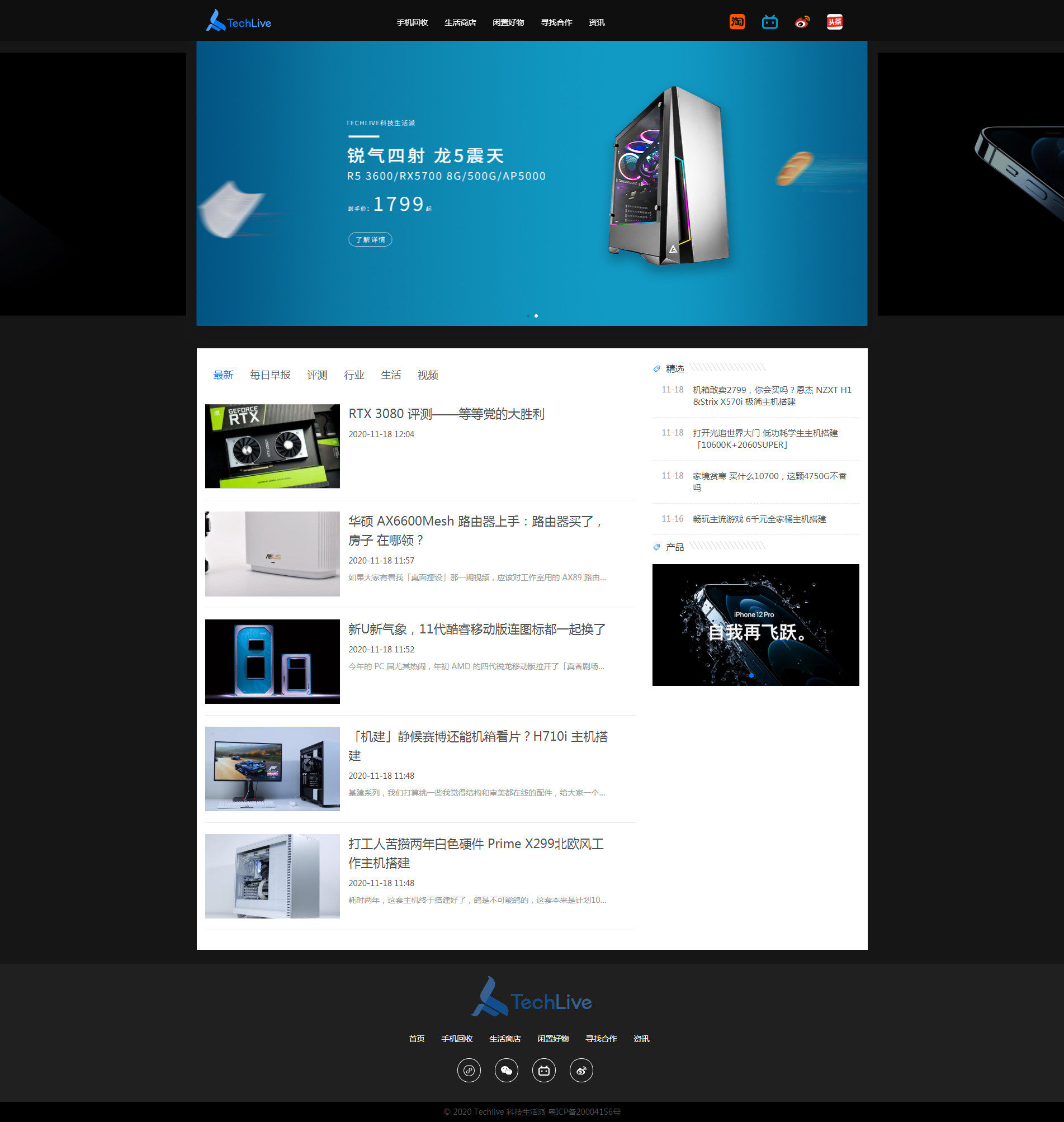
Task: Click the 粤ICP备20004156号 footer link
Action: [584, 1112]
